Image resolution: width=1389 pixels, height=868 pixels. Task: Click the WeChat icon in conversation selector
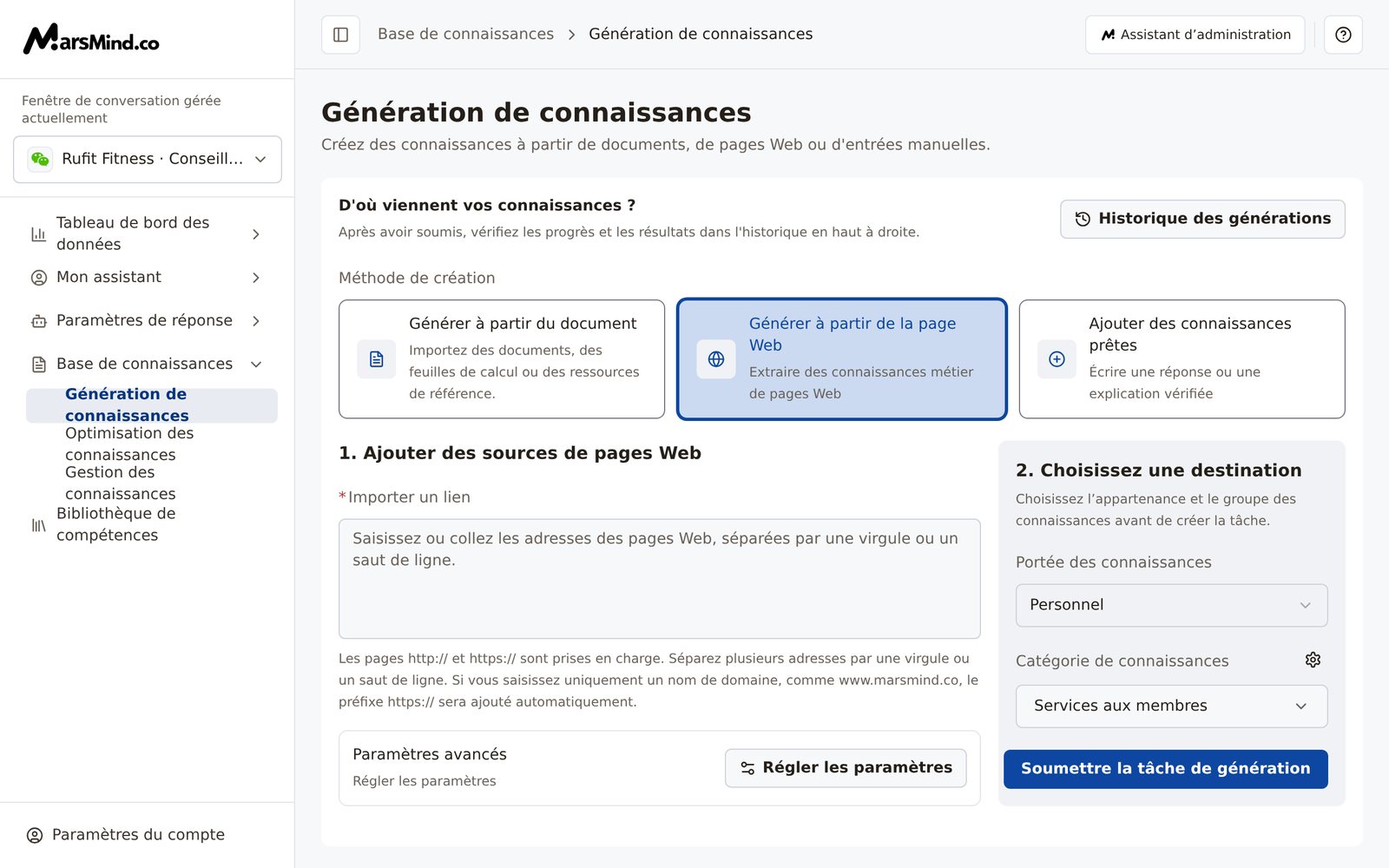[x=40, y=159]
